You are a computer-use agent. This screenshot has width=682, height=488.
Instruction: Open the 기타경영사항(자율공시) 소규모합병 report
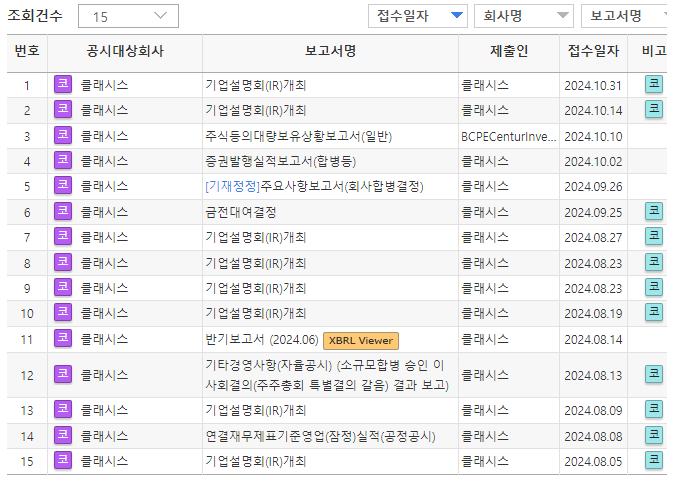[x=327, y=375]
